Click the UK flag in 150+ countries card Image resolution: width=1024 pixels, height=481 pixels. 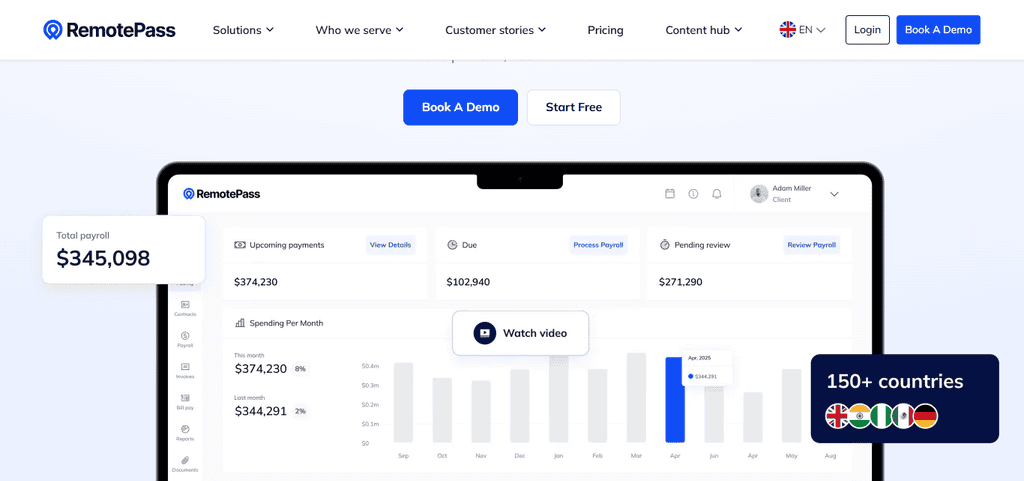(837, 416)
